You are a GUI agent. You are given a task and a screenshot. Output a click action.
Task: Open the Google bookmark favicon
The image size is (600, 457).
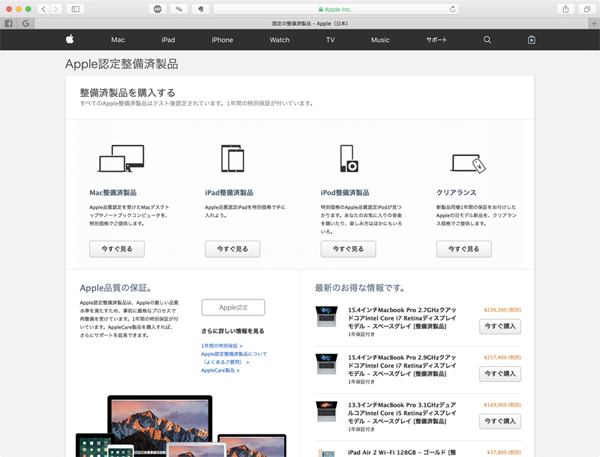pos(26,23)
